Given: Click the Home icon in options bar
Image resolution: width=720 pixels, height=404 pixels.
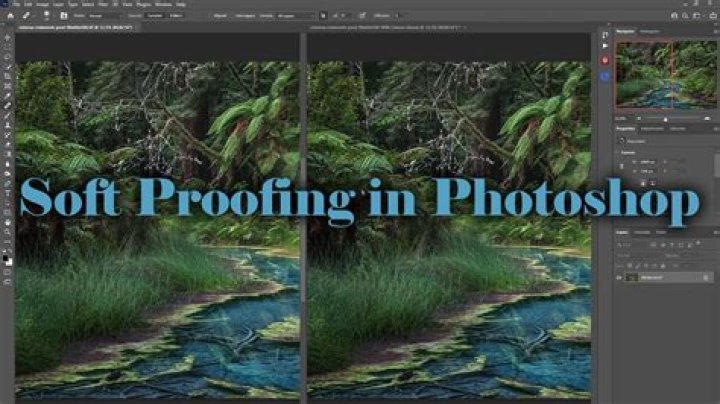Looking at the screenshot, I should coord(10,15).
